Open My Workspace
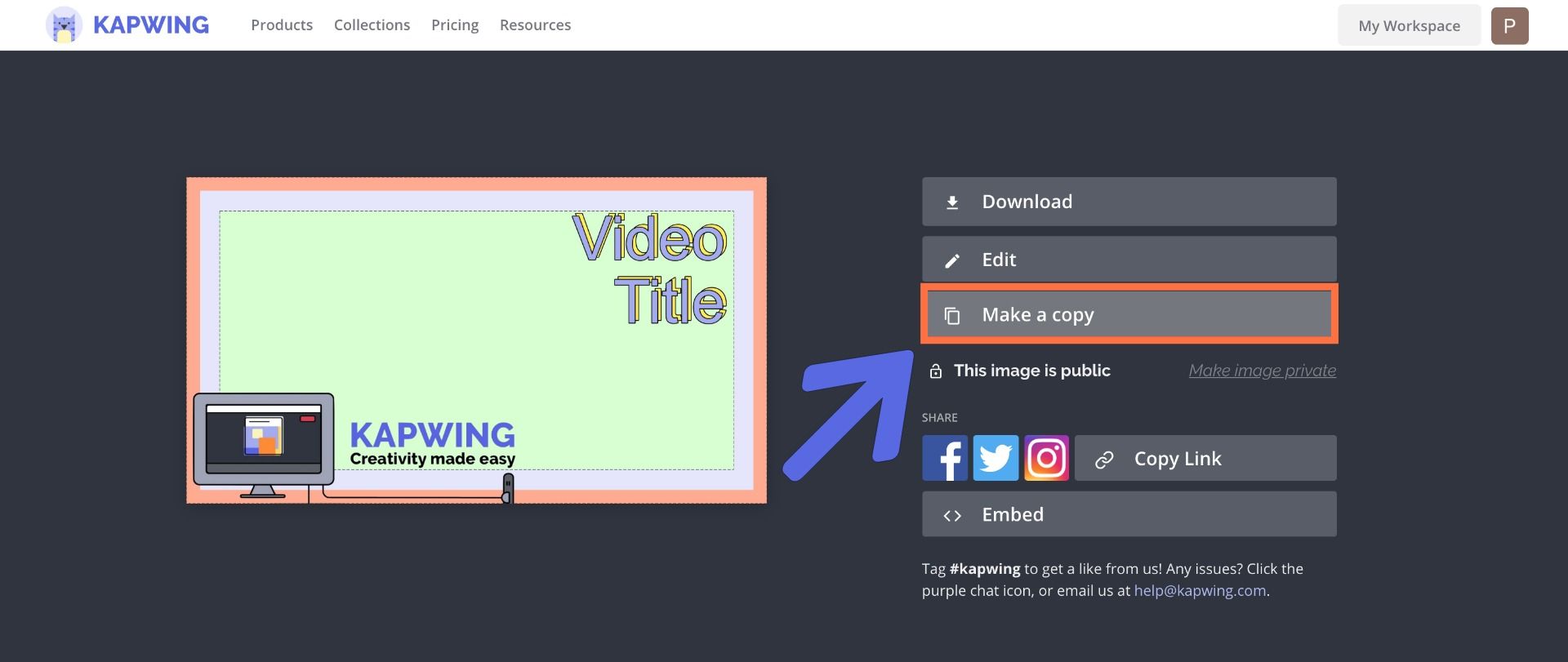1568x662 pixels. point(1409,25)
